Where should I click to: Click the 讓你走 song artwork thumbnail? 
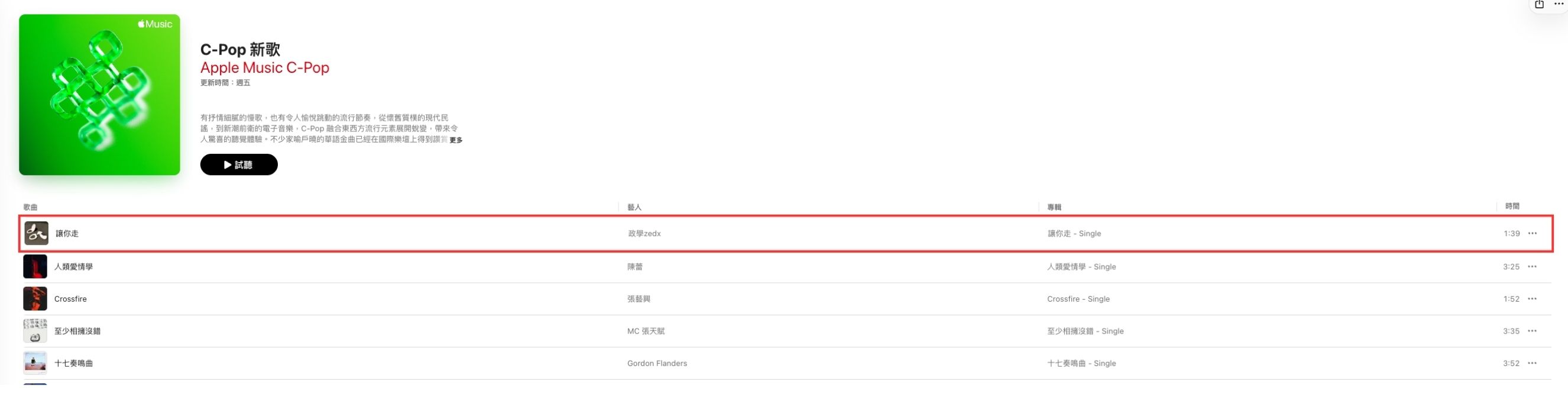(37, 233)
